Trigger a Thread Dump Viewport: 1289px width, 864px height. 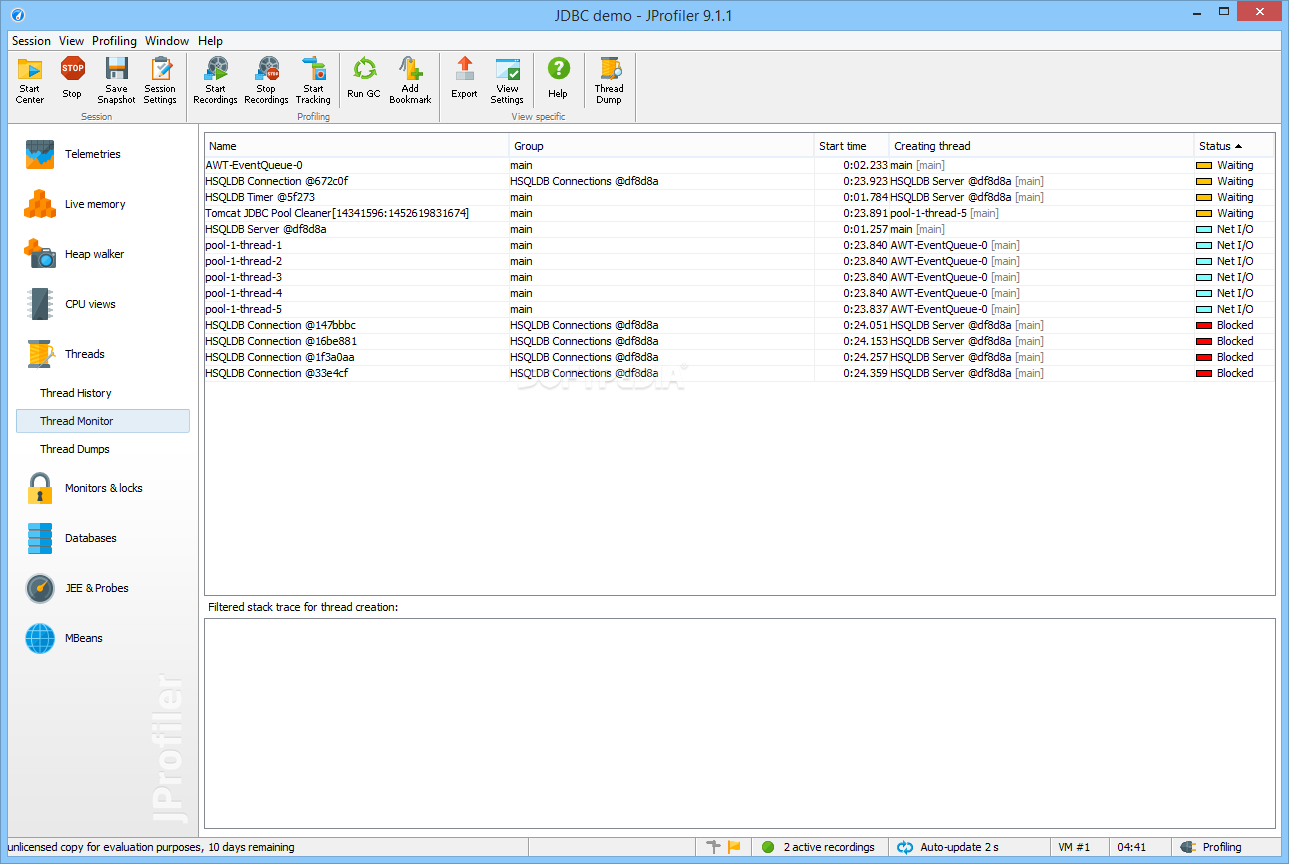point(609,80)
